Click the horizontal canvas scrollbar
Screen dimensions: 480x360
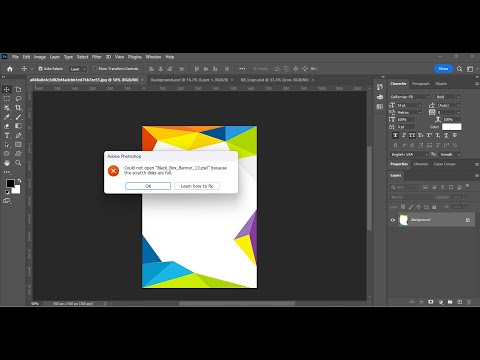point(237,304)
